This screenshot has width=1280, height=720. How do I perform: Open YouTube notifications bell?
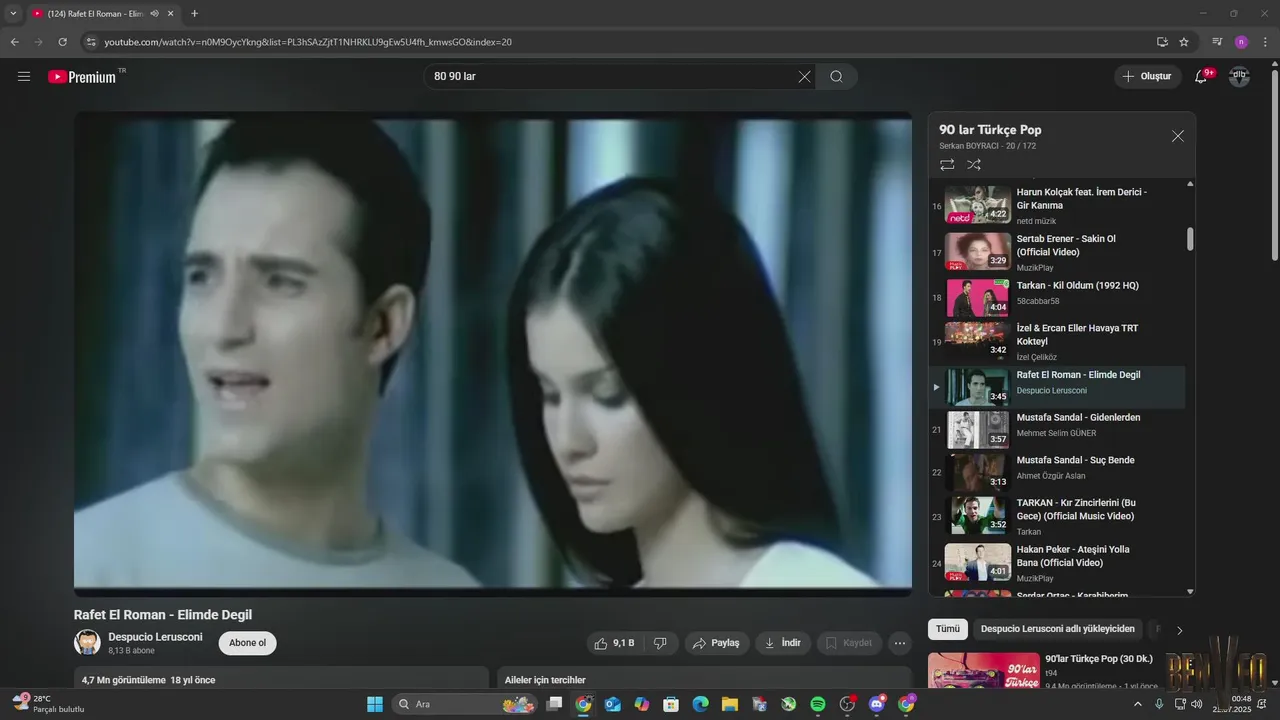pyautogui.click(x=1203, y=76)
